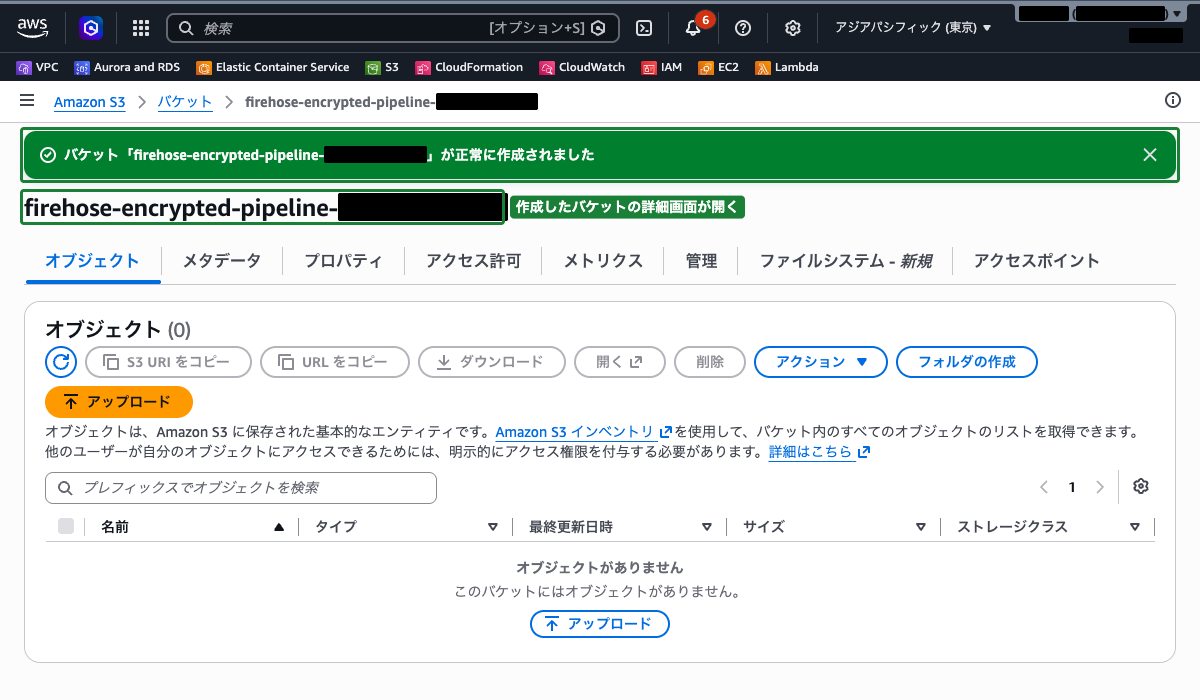The width and height of the screenshot is (1200, 700).
Task: Toggle the select-all objects checkbox
Action: click(x=66, y=526)
